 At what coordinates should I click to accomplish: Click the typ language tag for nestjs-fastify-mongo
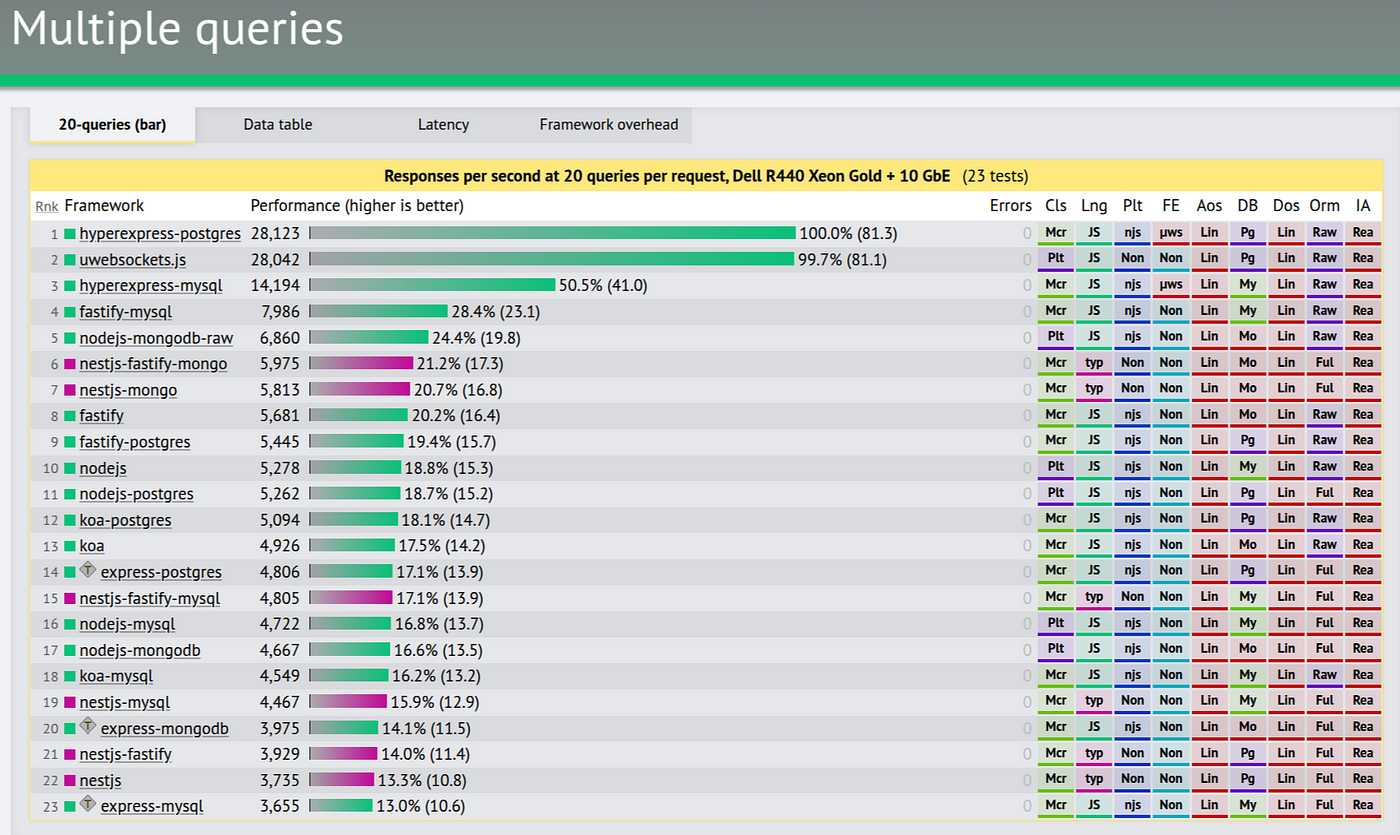point(1094,363)
